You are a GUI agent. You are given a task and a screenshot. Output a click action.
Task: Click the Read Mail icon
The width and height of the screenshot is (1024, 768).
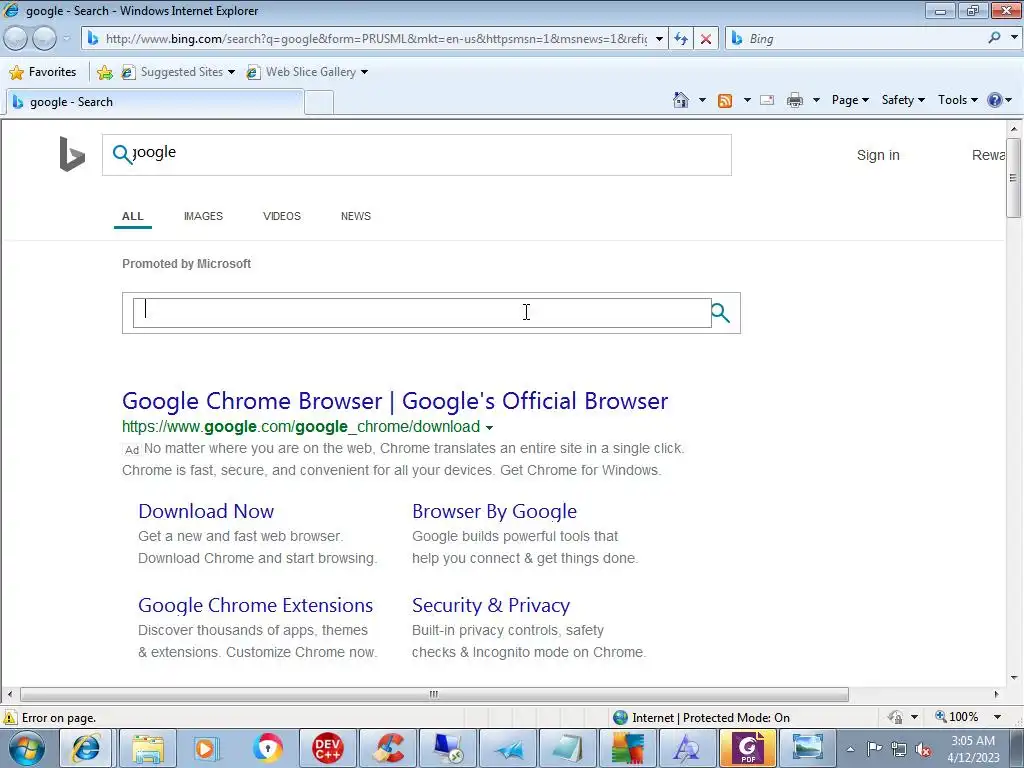click(767, 100)
